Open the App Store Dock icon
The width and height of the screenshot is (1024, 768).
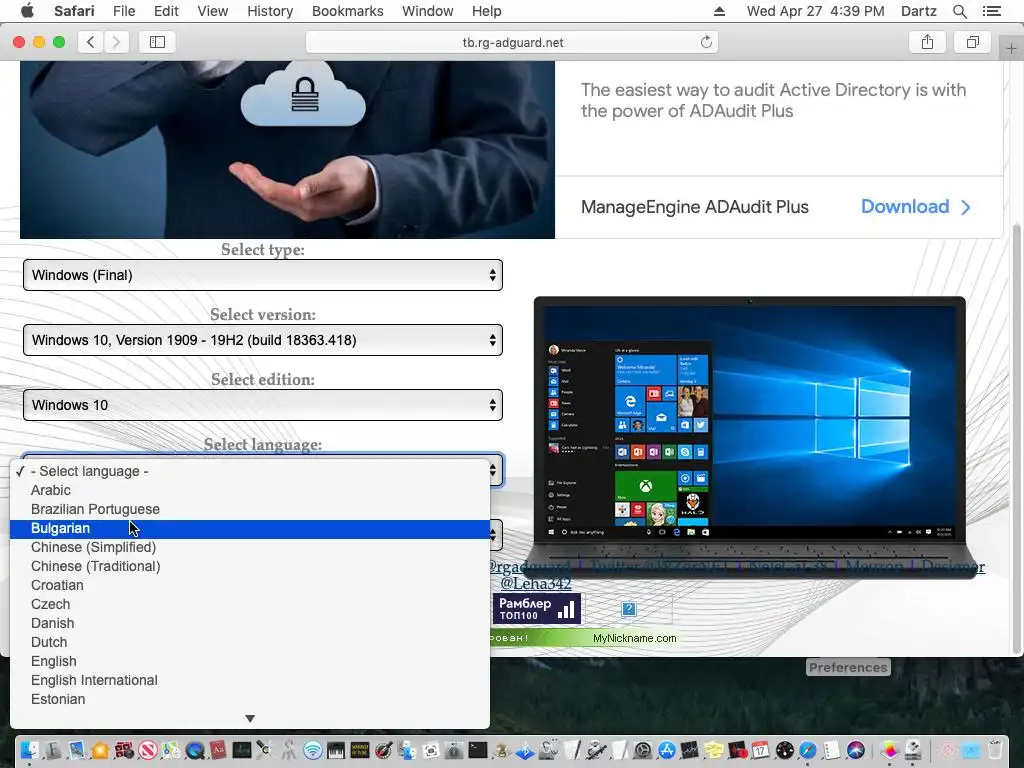667,750
